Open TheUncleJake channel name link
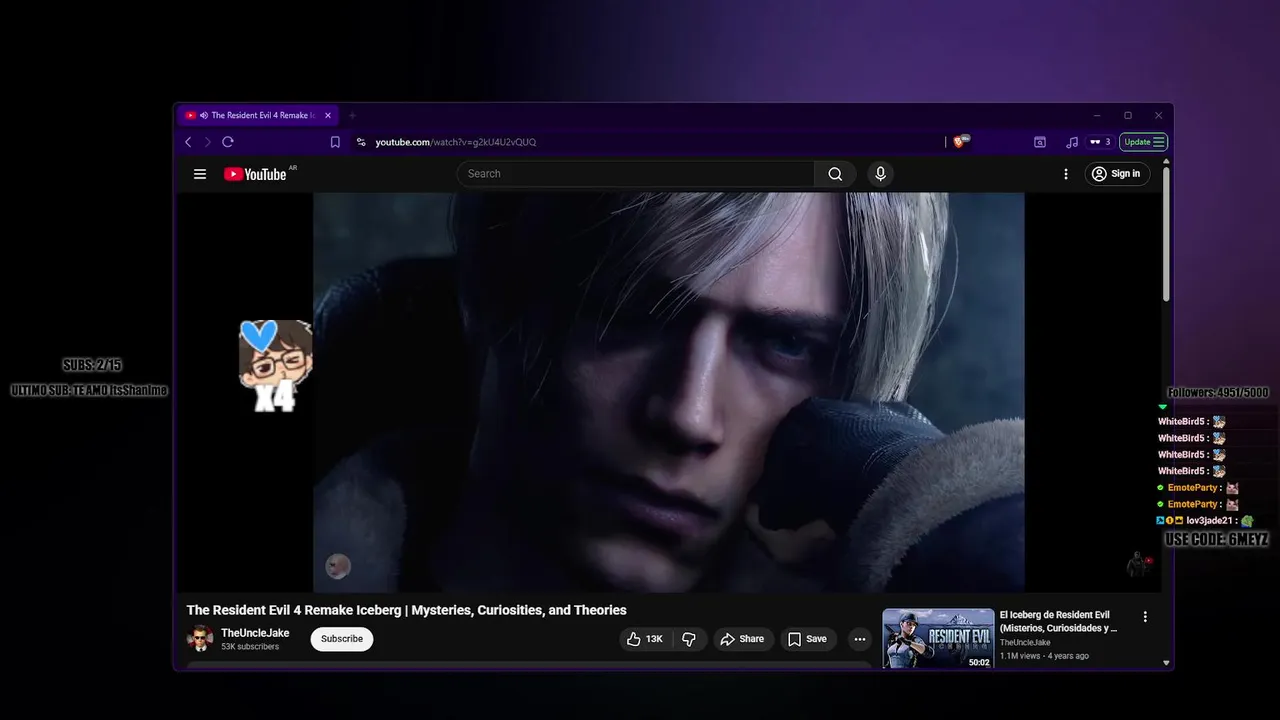Viewport: 1280px width, 720px height. tap(255, 633)
